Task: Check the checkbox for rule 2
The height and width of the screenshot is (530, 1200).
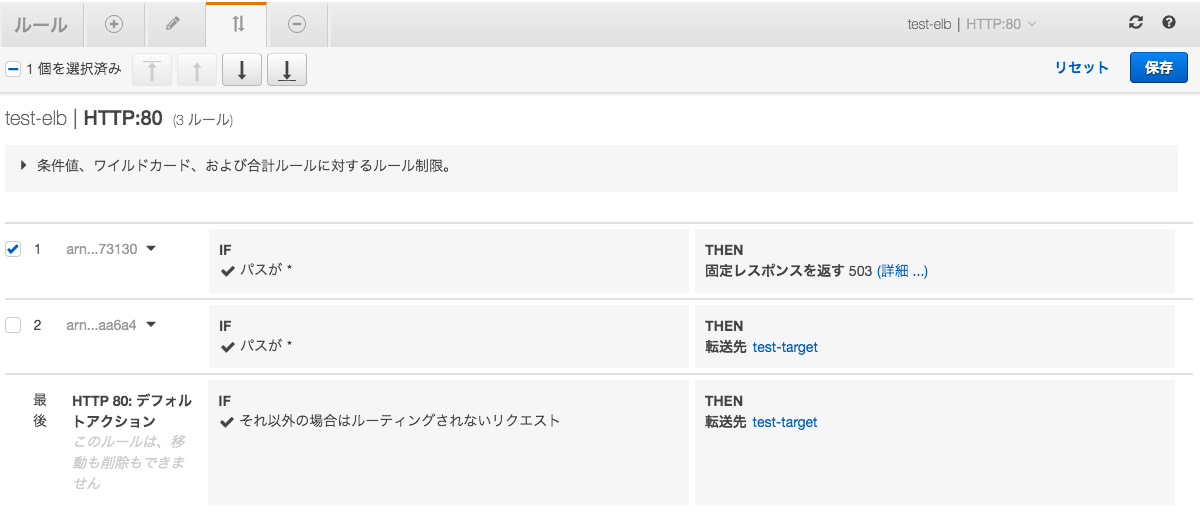Action: pos(13,325)
